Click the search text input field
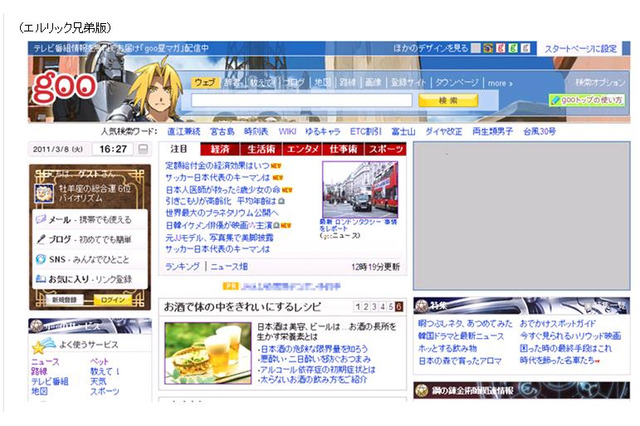Image resolution: width=640 pixels, height=426 pixels. (x=302, y=100)
